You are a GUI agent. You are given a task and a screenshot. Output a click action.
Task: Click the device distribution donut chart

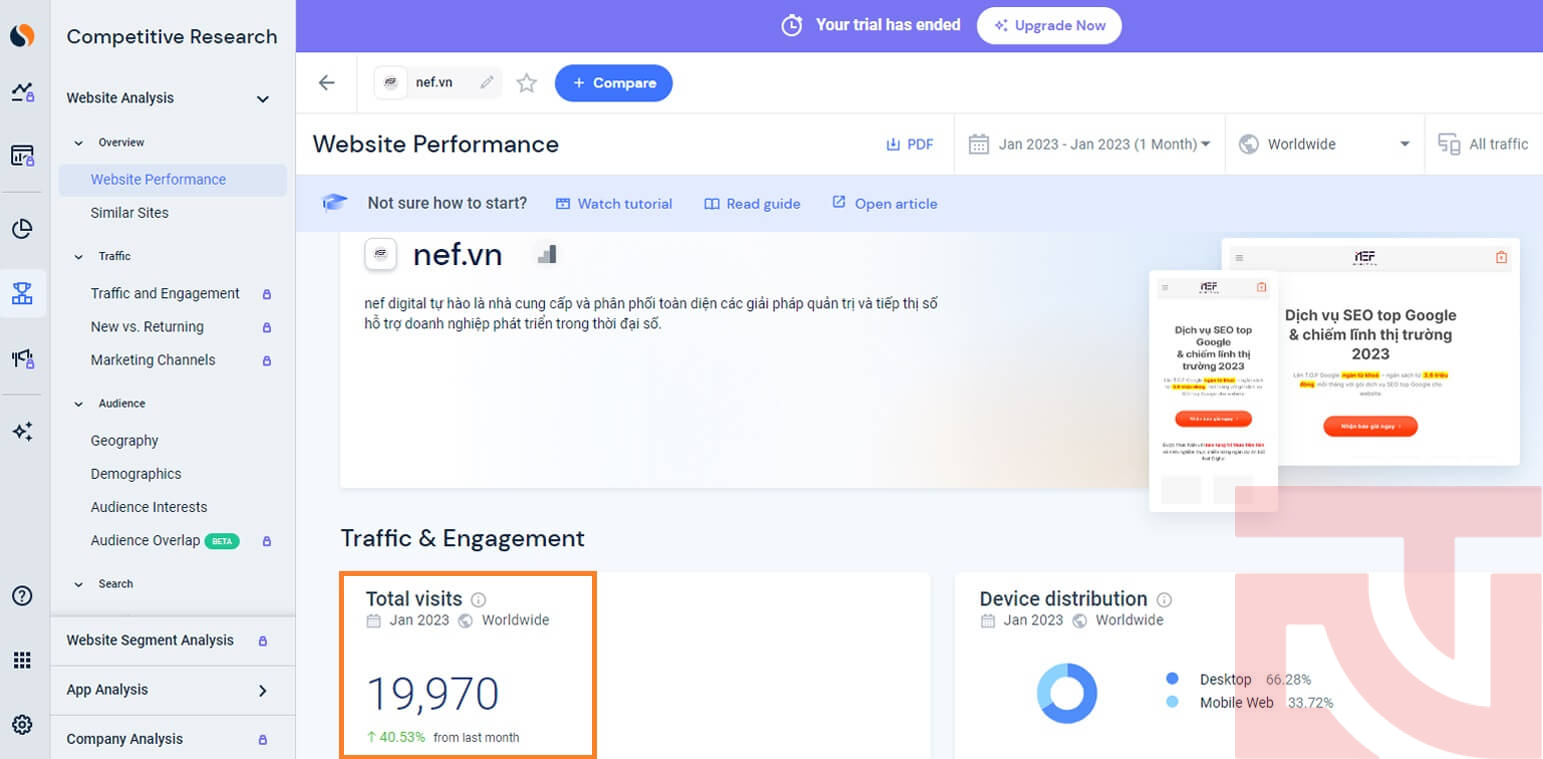coord(1067,693)
